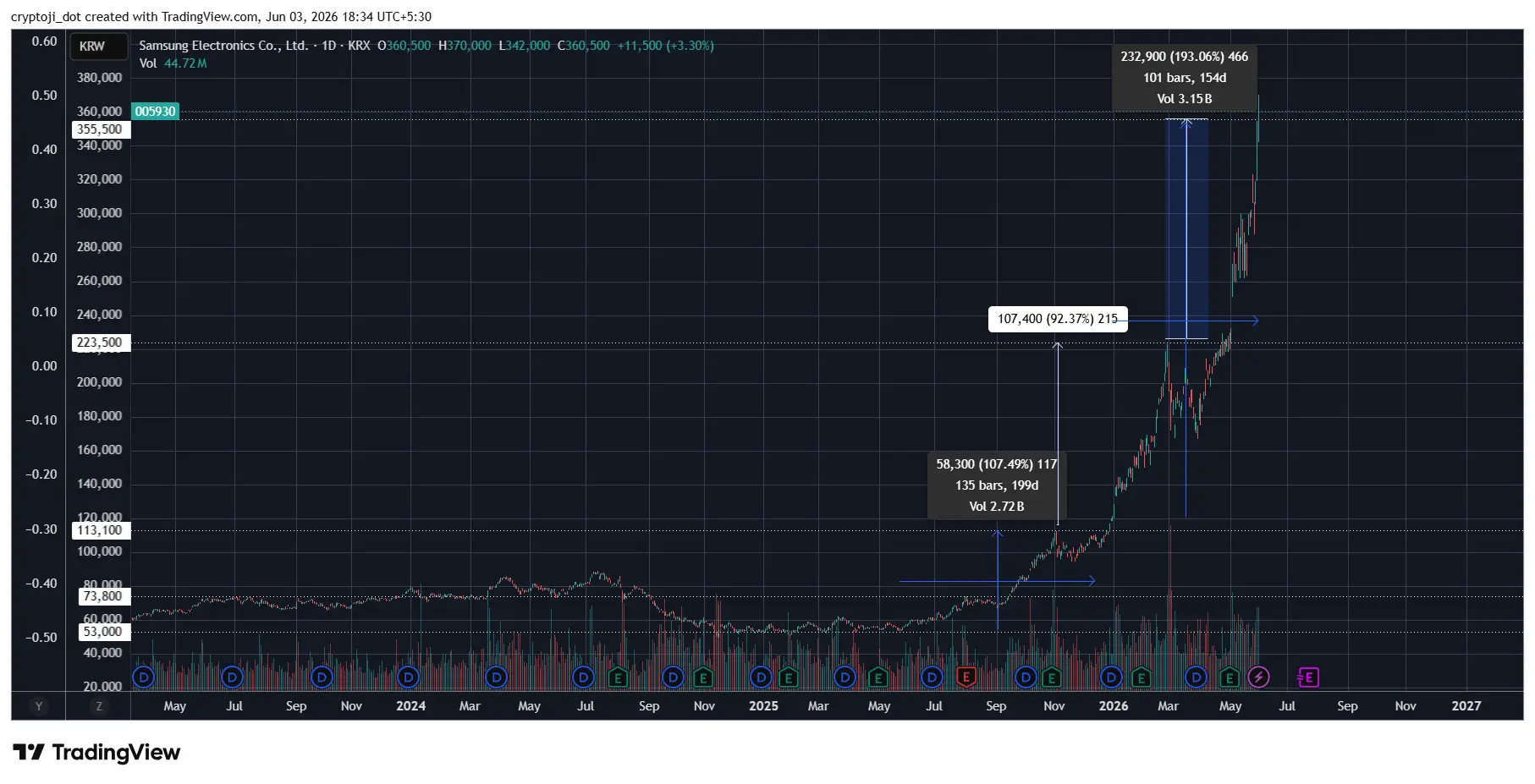The height and width of the screenshot is (784, 1535).
Task: Click the dividend marker between Mar and May 2026
Action: [x=1196, y=677]
